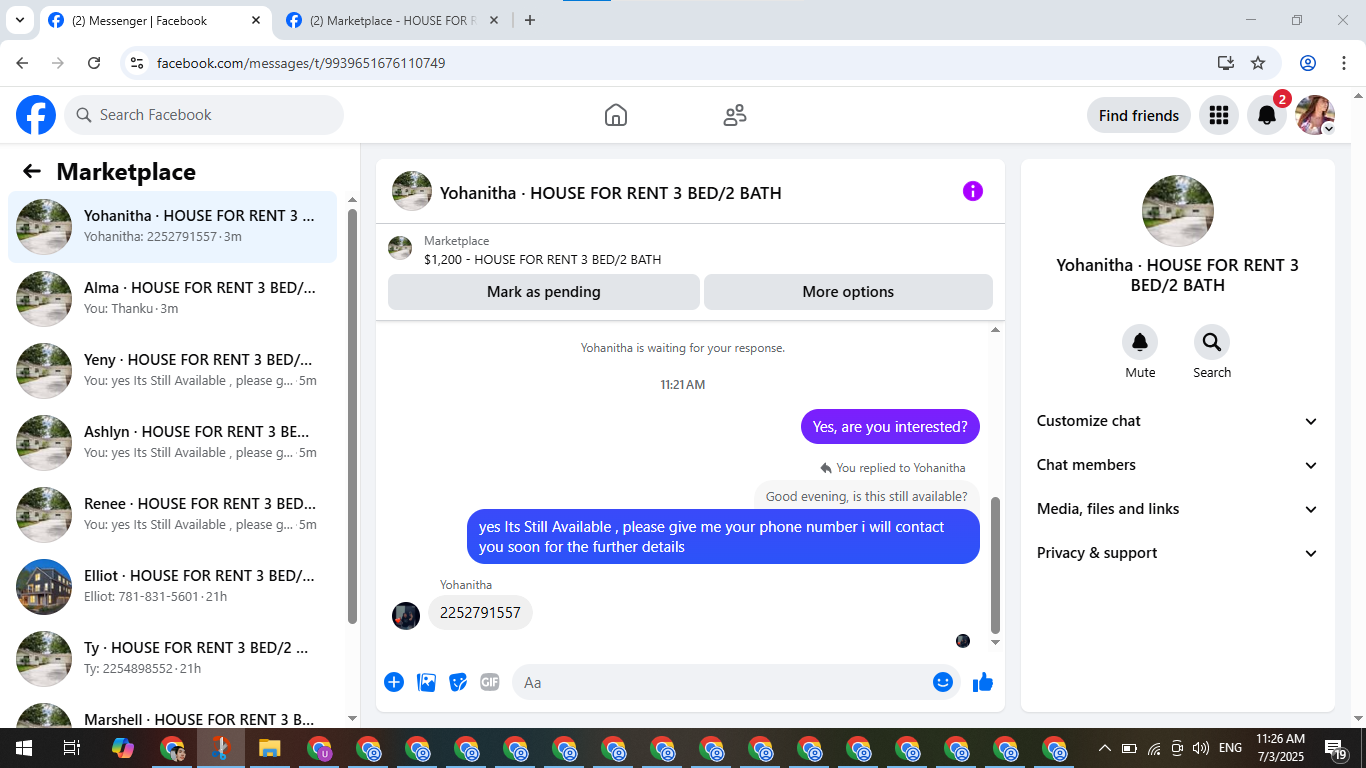Close the Messenger browser tab

click(x=256, y=20)
